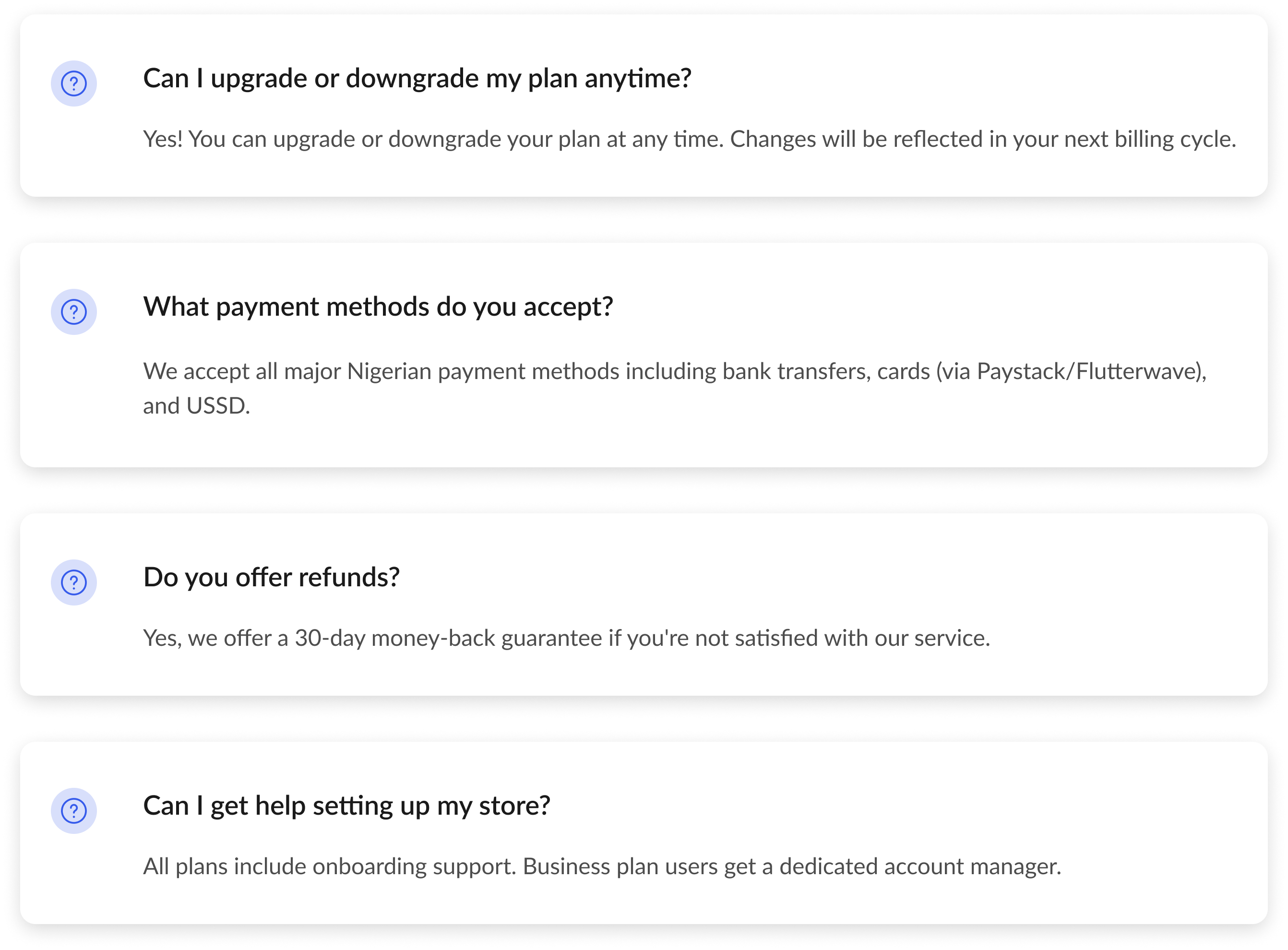
Task: Click the payment methods FAQ card background
Action: tap(644, 355)
